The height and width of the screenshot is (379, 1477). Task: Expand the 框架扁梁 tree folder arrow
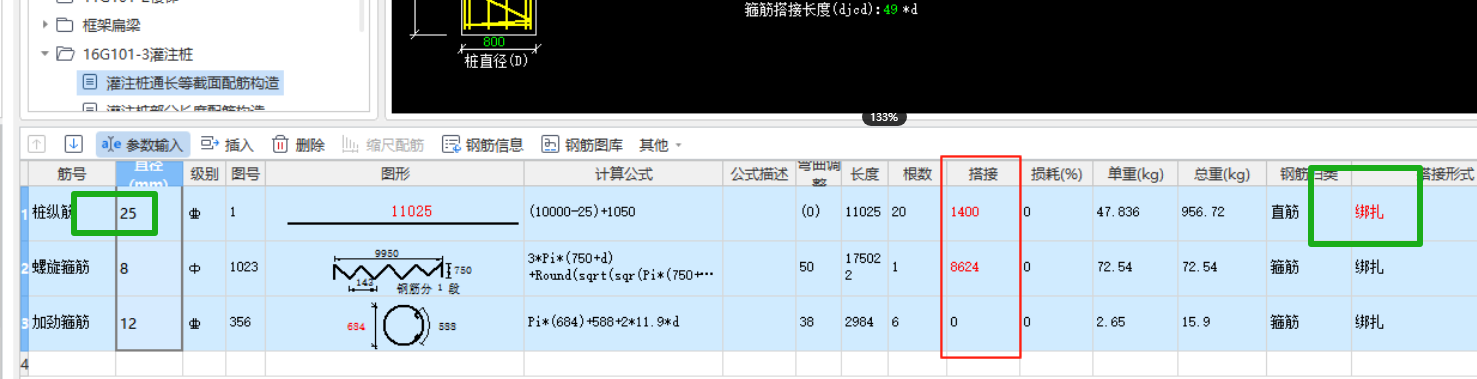coord(45,24)
